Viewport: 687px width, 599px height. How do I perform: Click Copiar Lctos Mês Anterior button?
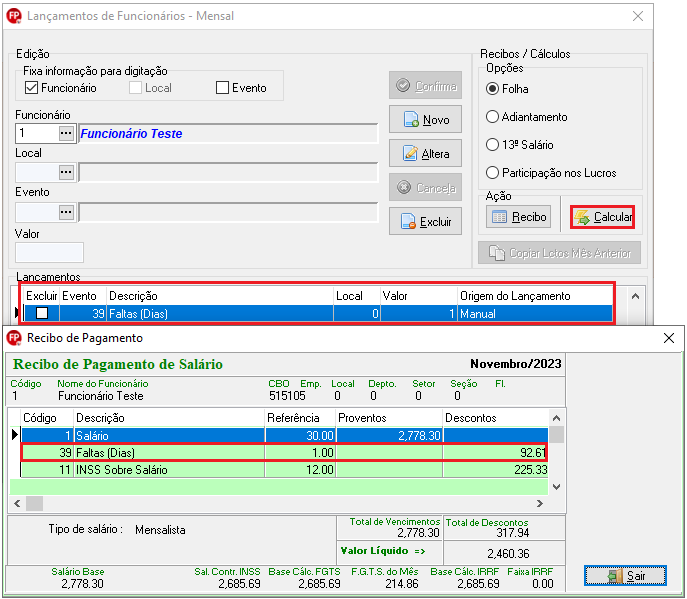[559, 253]
